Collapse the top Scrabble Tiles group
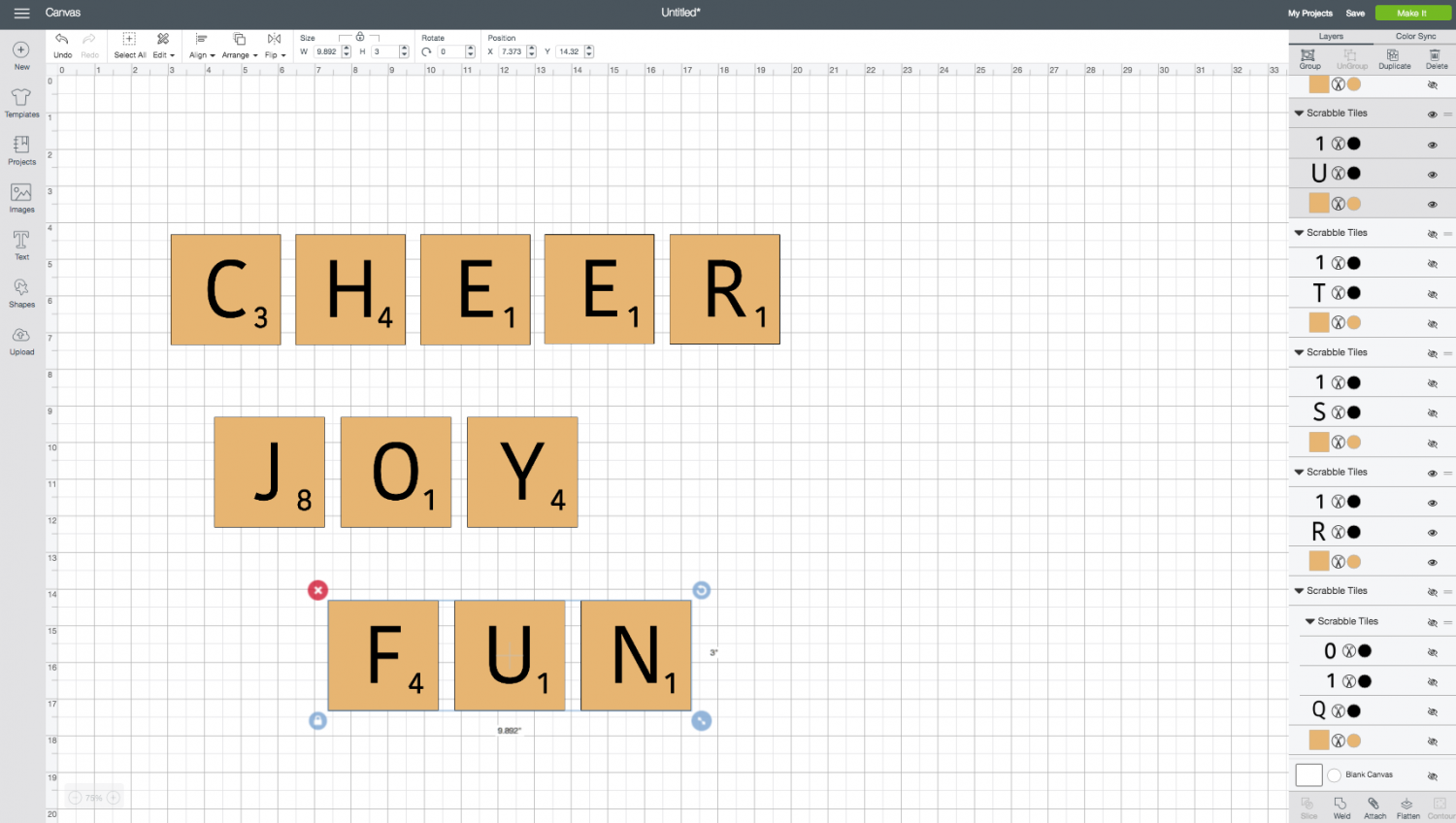Viewport: 1456px width, 823px height. pos(1300,112)
